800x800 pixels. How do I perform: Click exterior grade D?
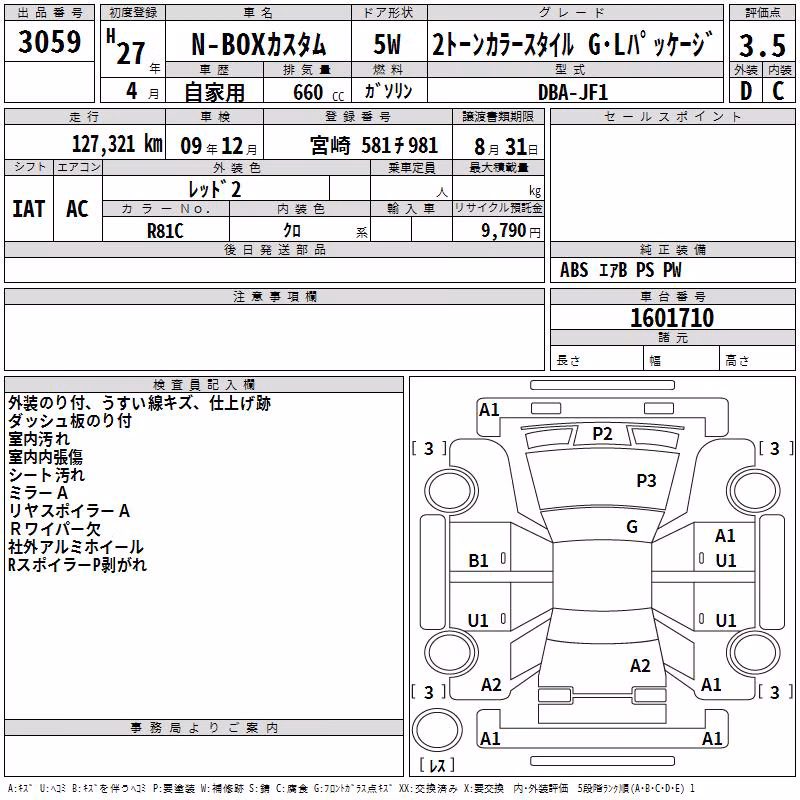pyautogui.click(x=745, y=91)
